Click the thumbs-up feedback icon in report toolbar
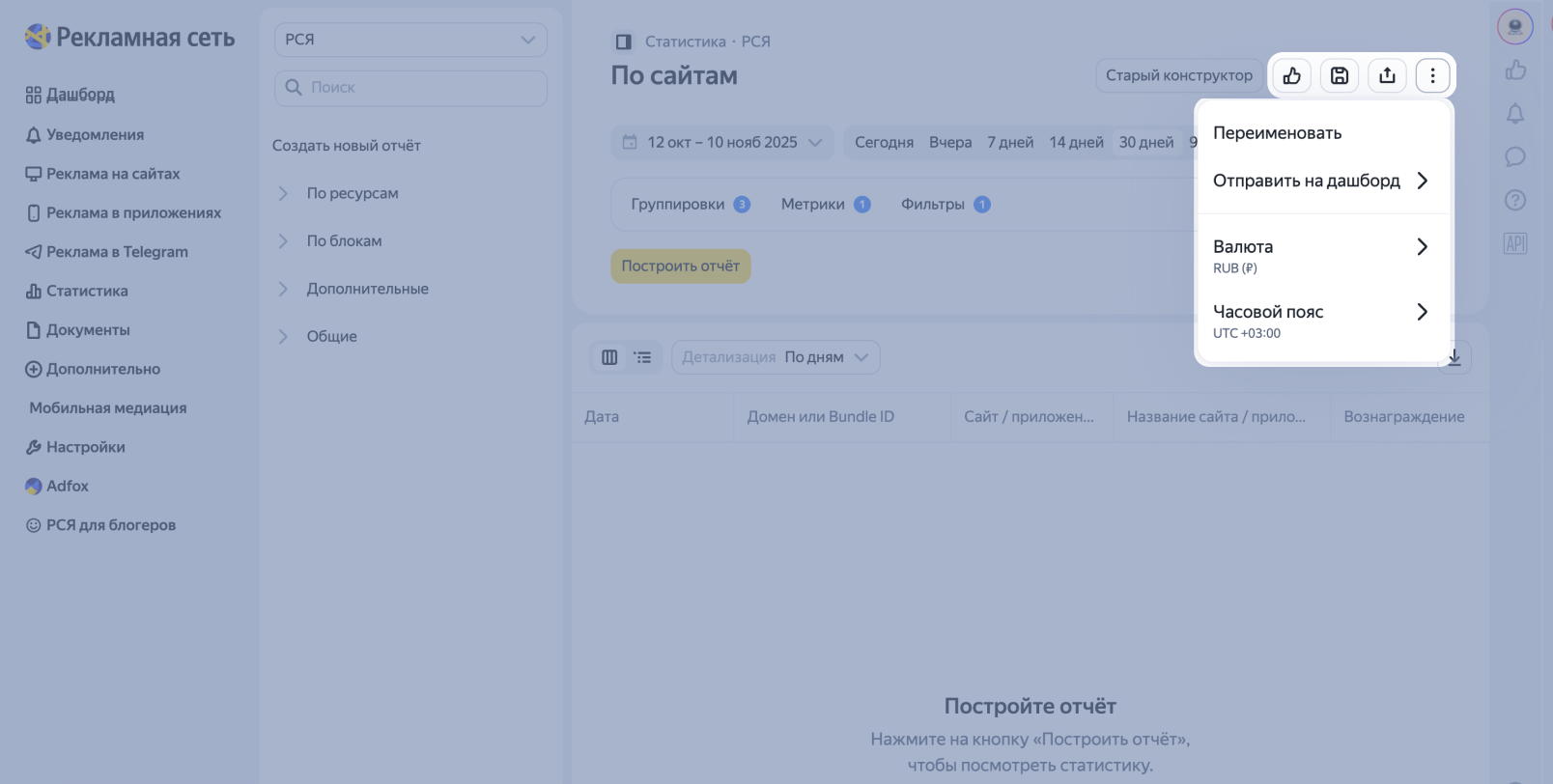Image resolution: width=1553 pixels, height=784 pixels. [x=1291, y=75]
